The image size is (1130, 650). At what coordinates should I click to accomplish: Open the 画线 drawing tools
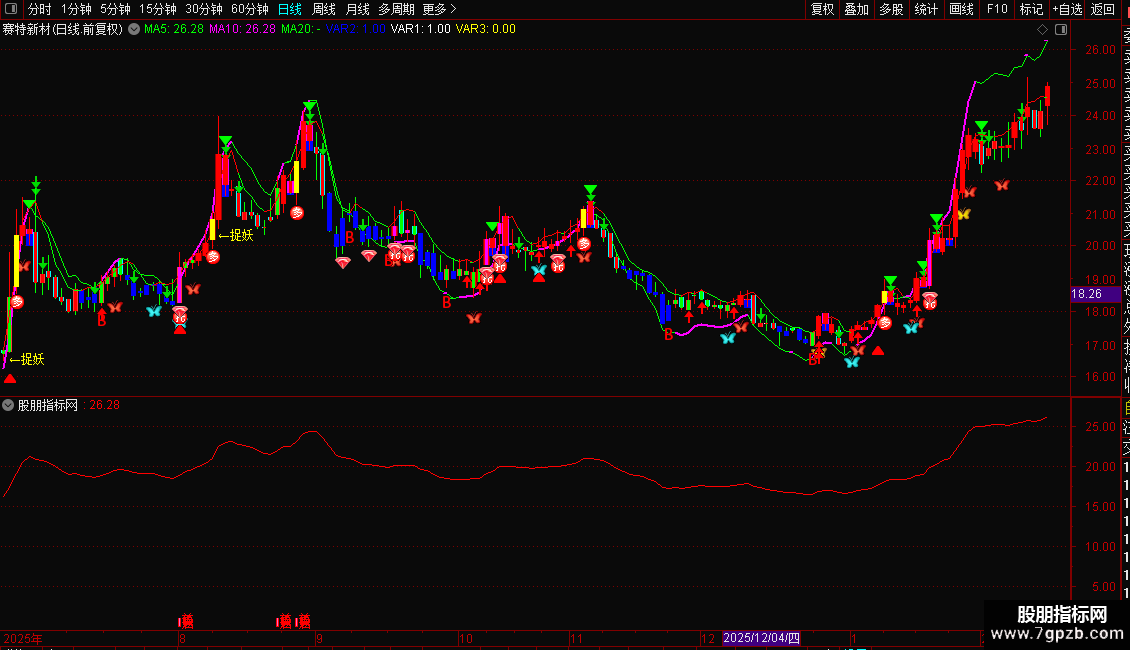coord(961,9)
